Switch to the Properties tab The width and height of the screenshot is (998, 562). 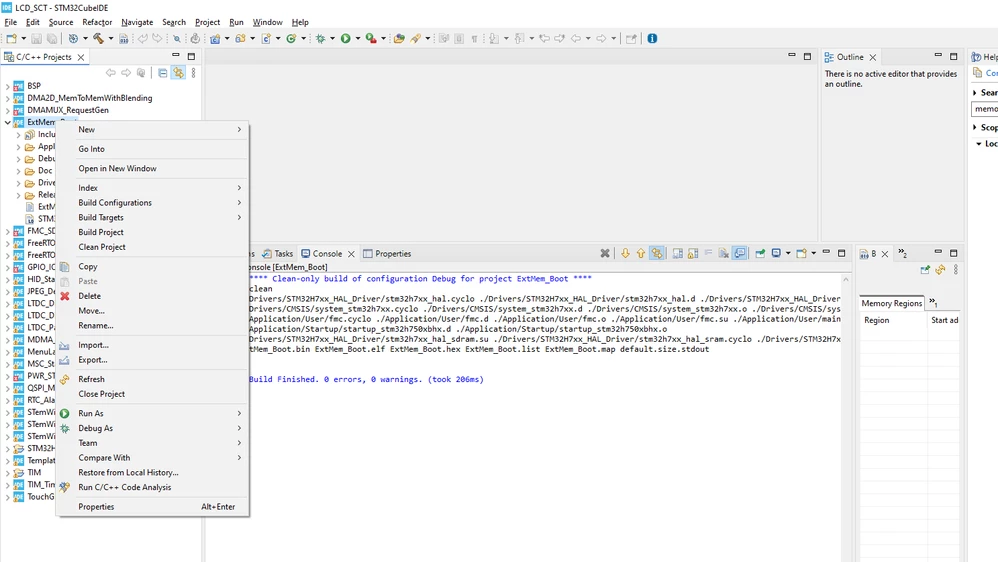[x=387, y=253]
